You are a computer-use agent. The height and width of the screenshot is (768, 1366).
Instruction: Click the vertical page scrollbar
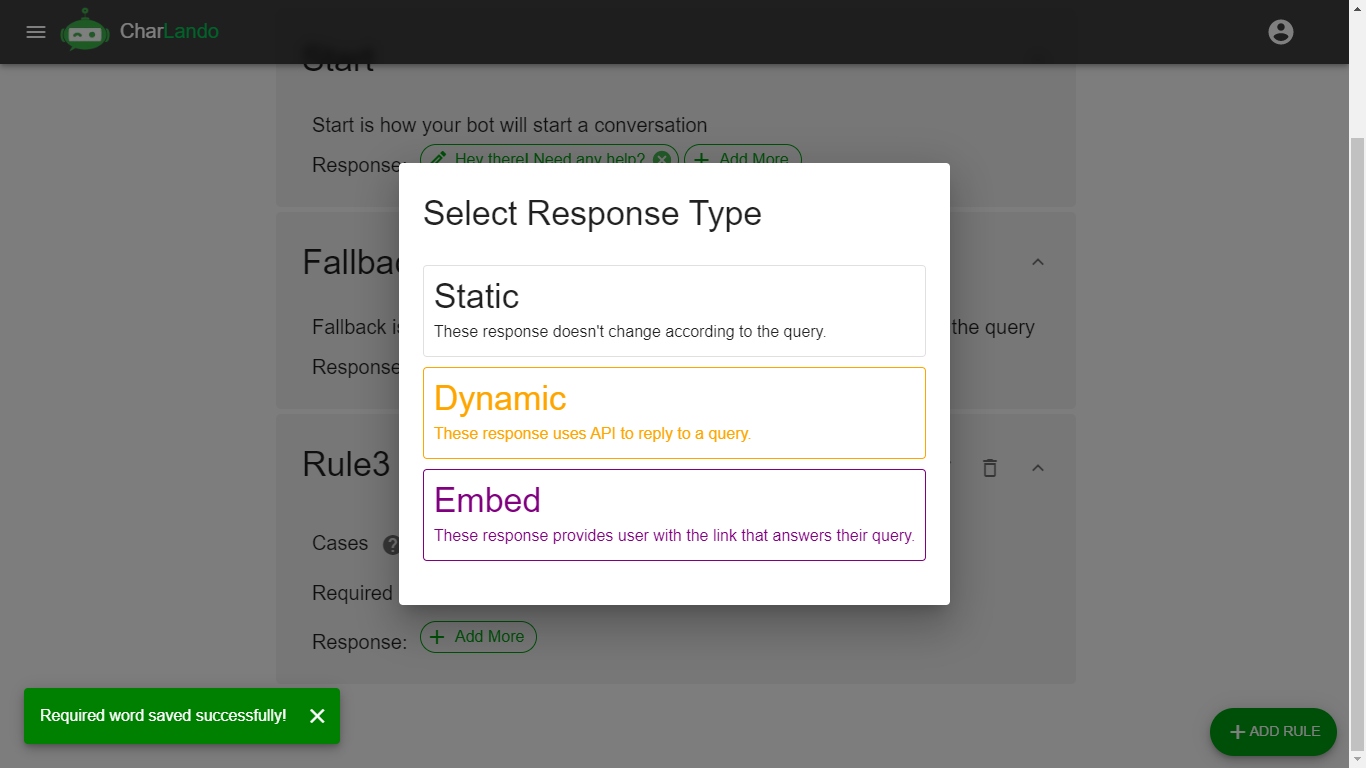point(1357,400)
